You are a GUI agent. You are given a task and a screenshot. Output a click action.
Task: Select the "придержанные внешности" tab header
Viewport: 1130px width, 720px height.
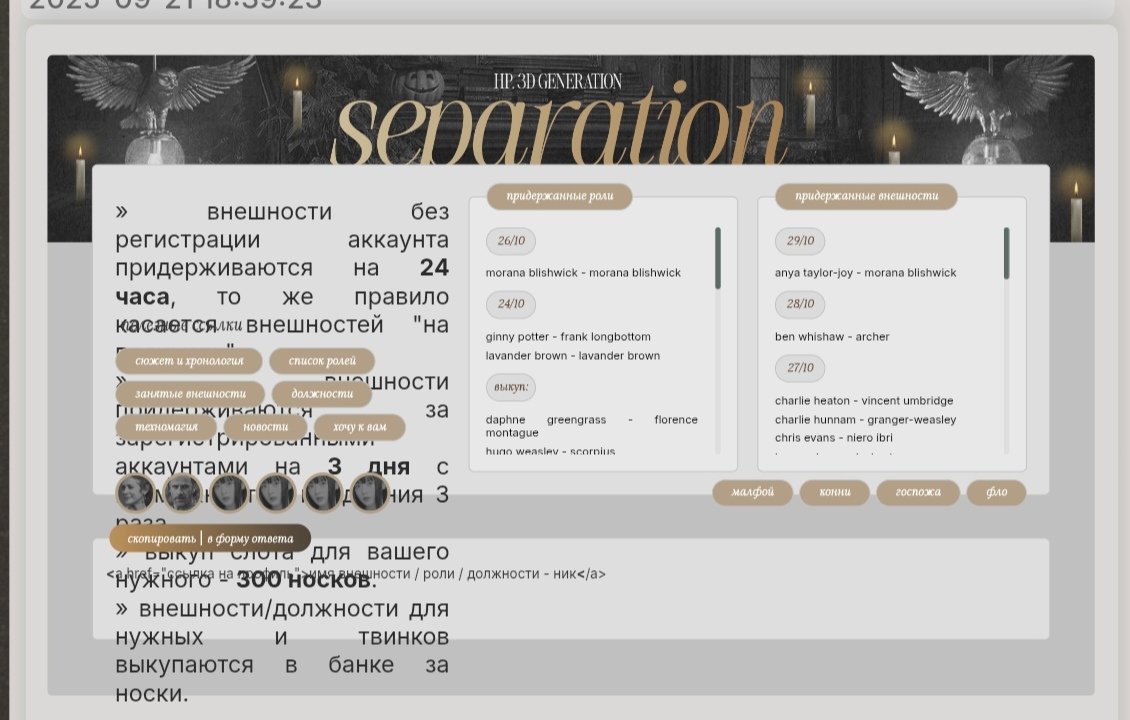(866, 196)
